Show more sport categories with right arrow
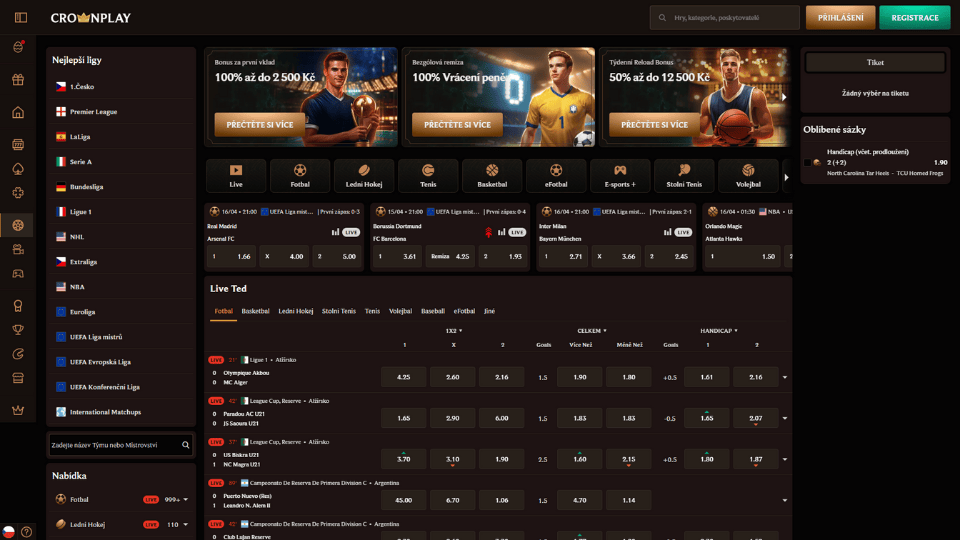This screenshot has width=960, height=540. click(x=786, y=178)
